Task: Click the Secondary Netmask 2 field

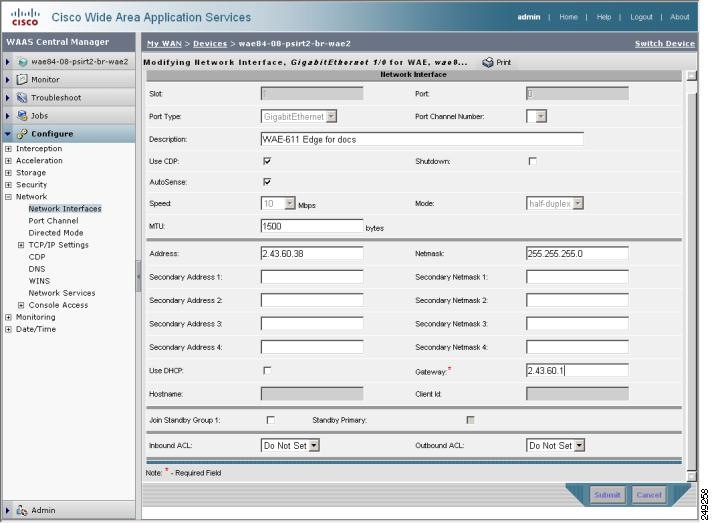Action: [577, 300]
